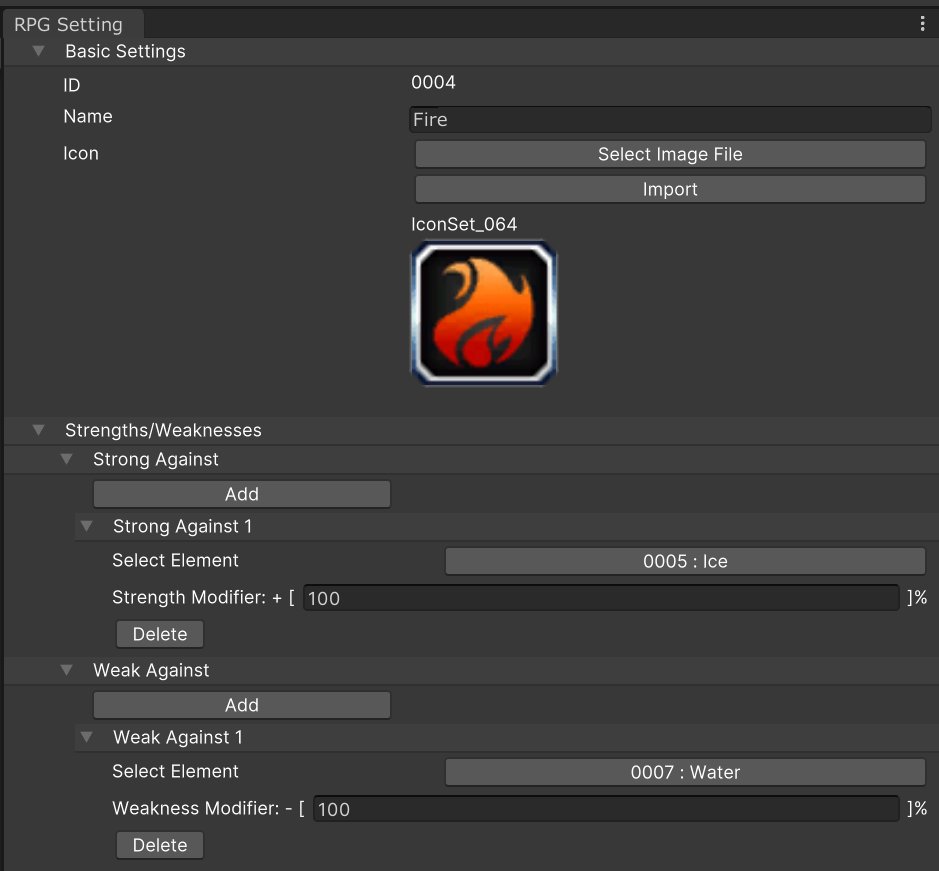Collapse the Strong Against 1 entry
Image resolution: width=939 pixels, height=871 pixels.
(86, 526)
